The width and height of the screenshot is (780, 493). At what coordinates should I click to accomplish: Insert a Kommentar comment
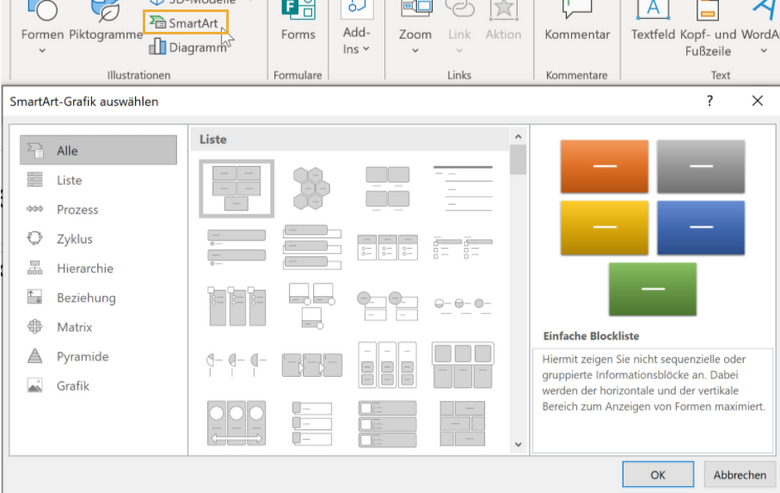[577, 22]
